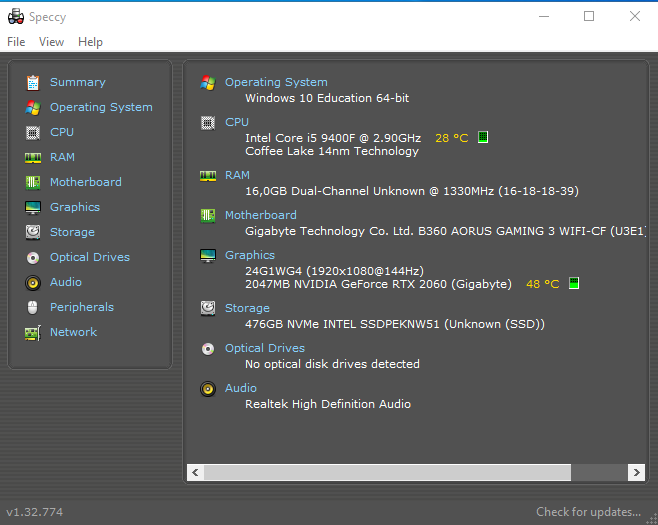658x525 pixels.
Task: Click the green GPU temperature indicator icon
Action: [x=574, y=283]
